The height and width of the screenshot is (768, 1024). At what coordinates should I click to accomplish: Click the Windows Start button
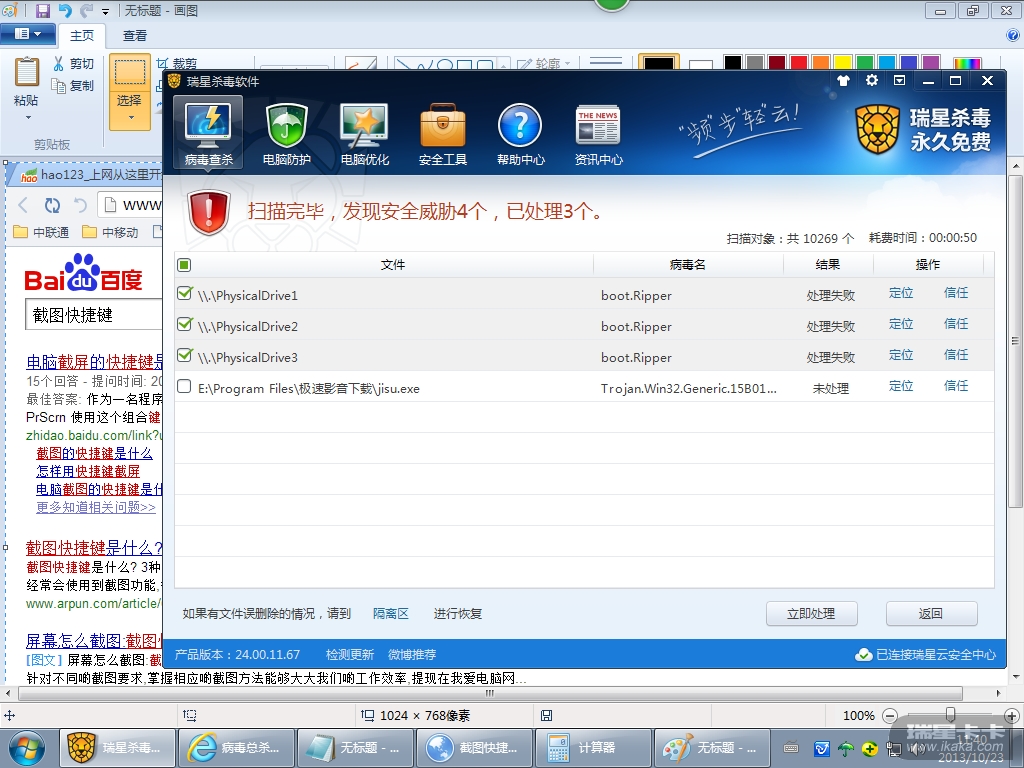point(27,748)
